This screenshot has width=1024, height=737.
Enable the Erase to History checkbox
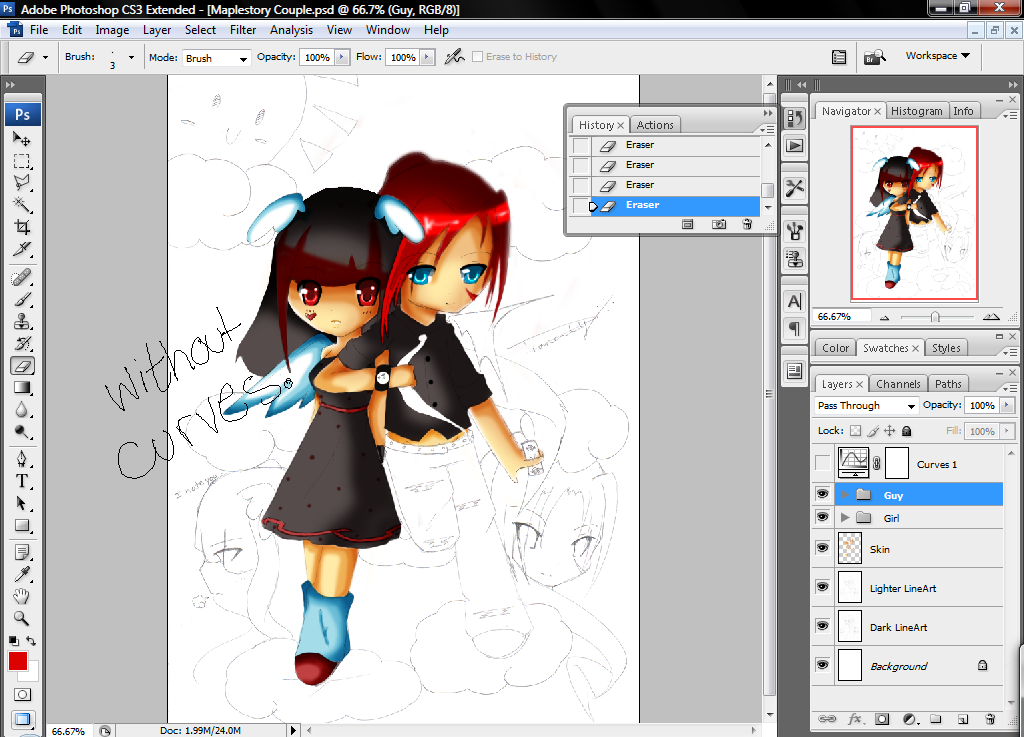pos(477,57)
